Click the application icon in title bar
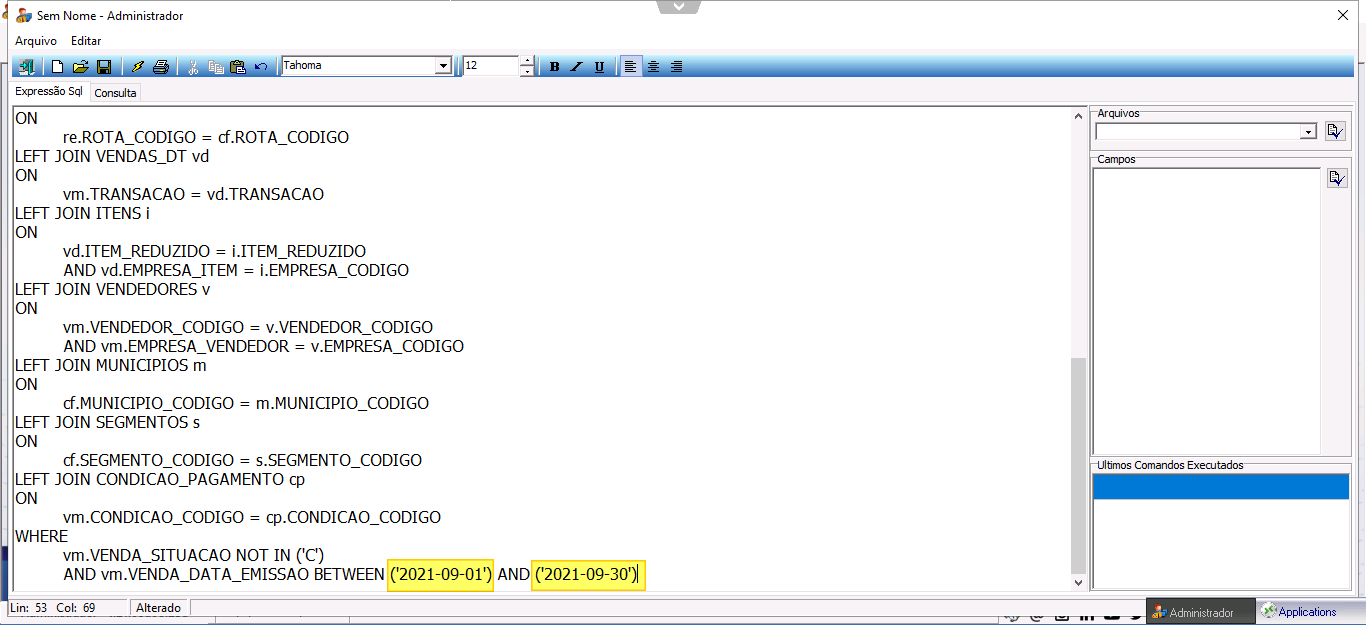Screen dimensions: 1366x625 23,16
